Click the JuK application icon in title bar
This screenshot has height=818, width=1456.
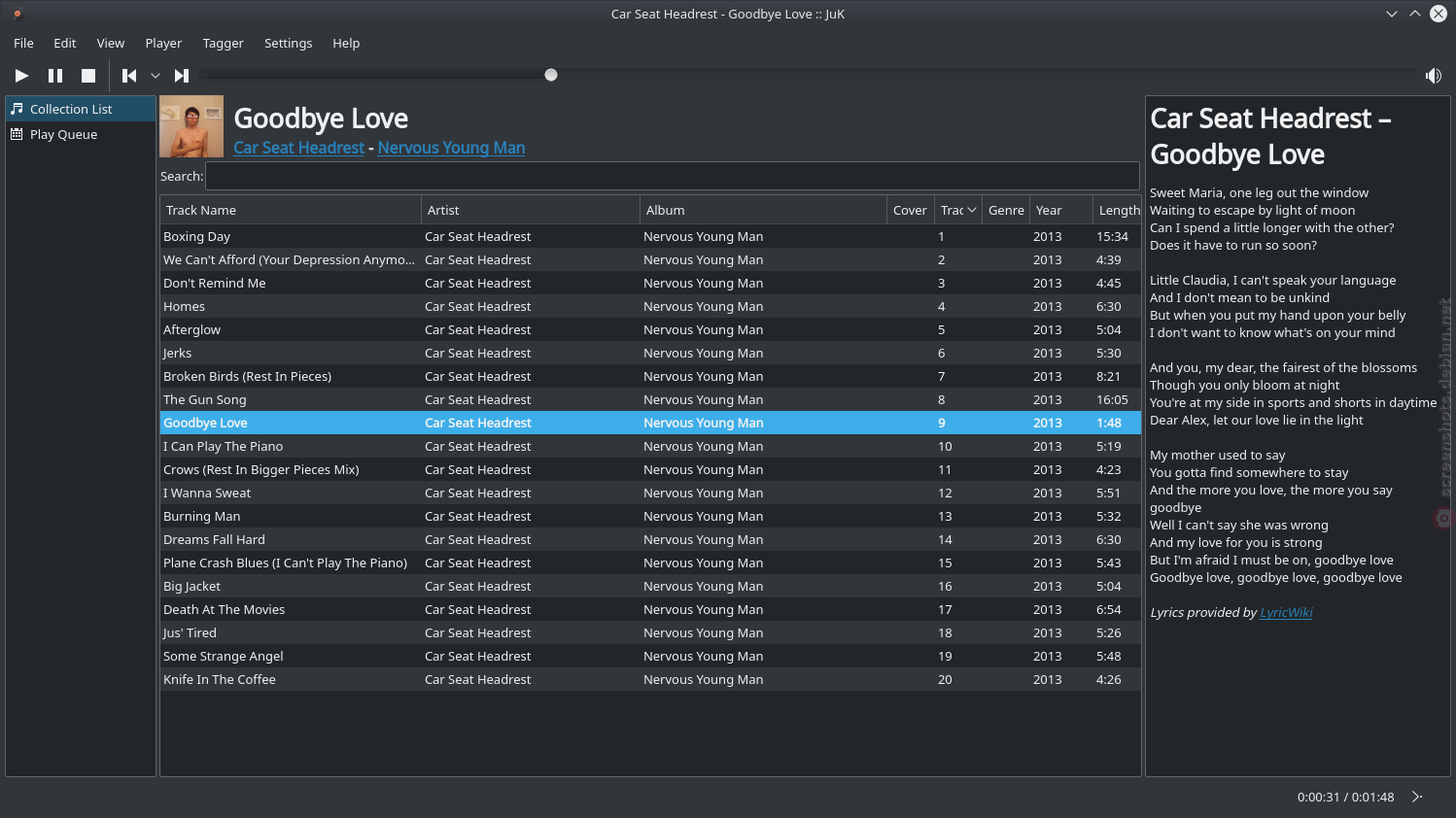[17, 14]
